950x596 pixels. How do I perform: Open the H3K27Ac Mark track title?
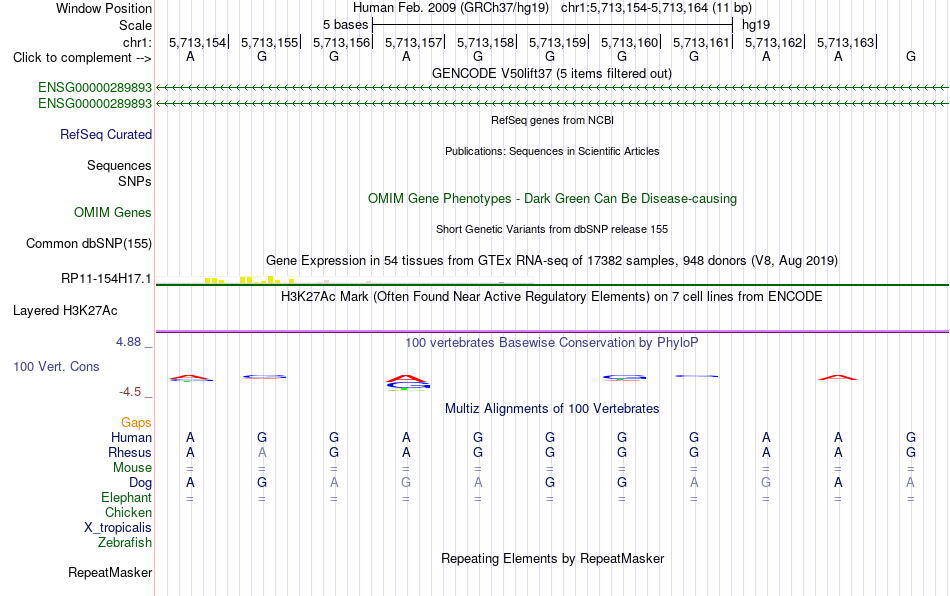[552, 297]
